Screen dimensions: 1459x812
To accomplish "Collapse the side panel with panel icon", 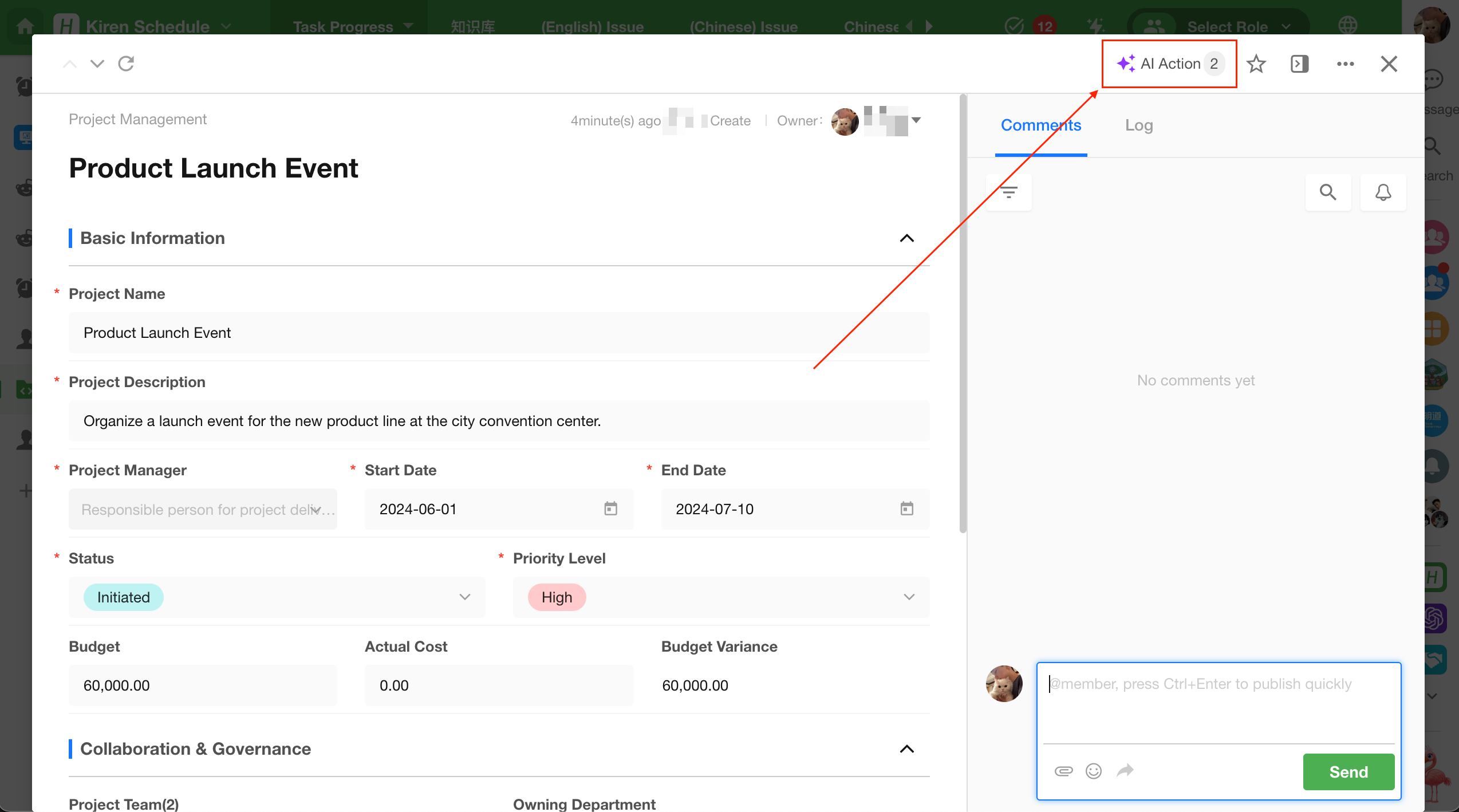I will coord(1299,64).
